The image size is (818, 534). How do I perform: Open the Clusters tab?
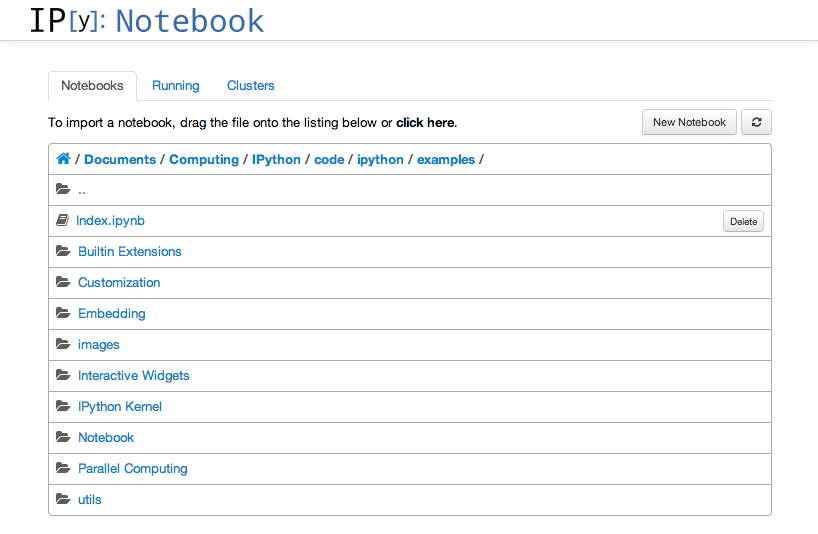pyautogui.click(x=250, y=86)
